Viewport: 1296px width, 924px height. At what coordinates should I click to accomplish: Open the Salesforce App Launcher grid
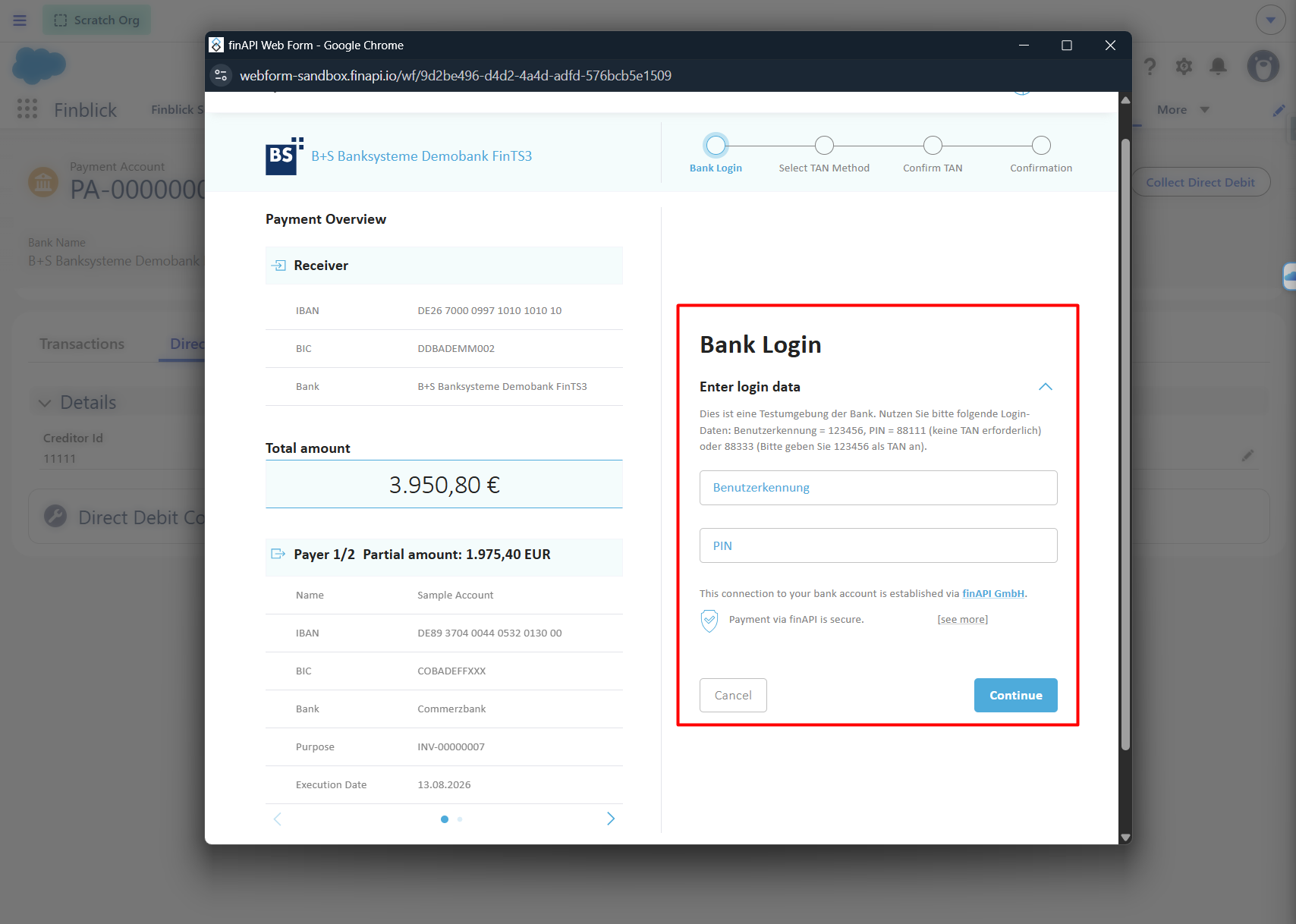27,109
